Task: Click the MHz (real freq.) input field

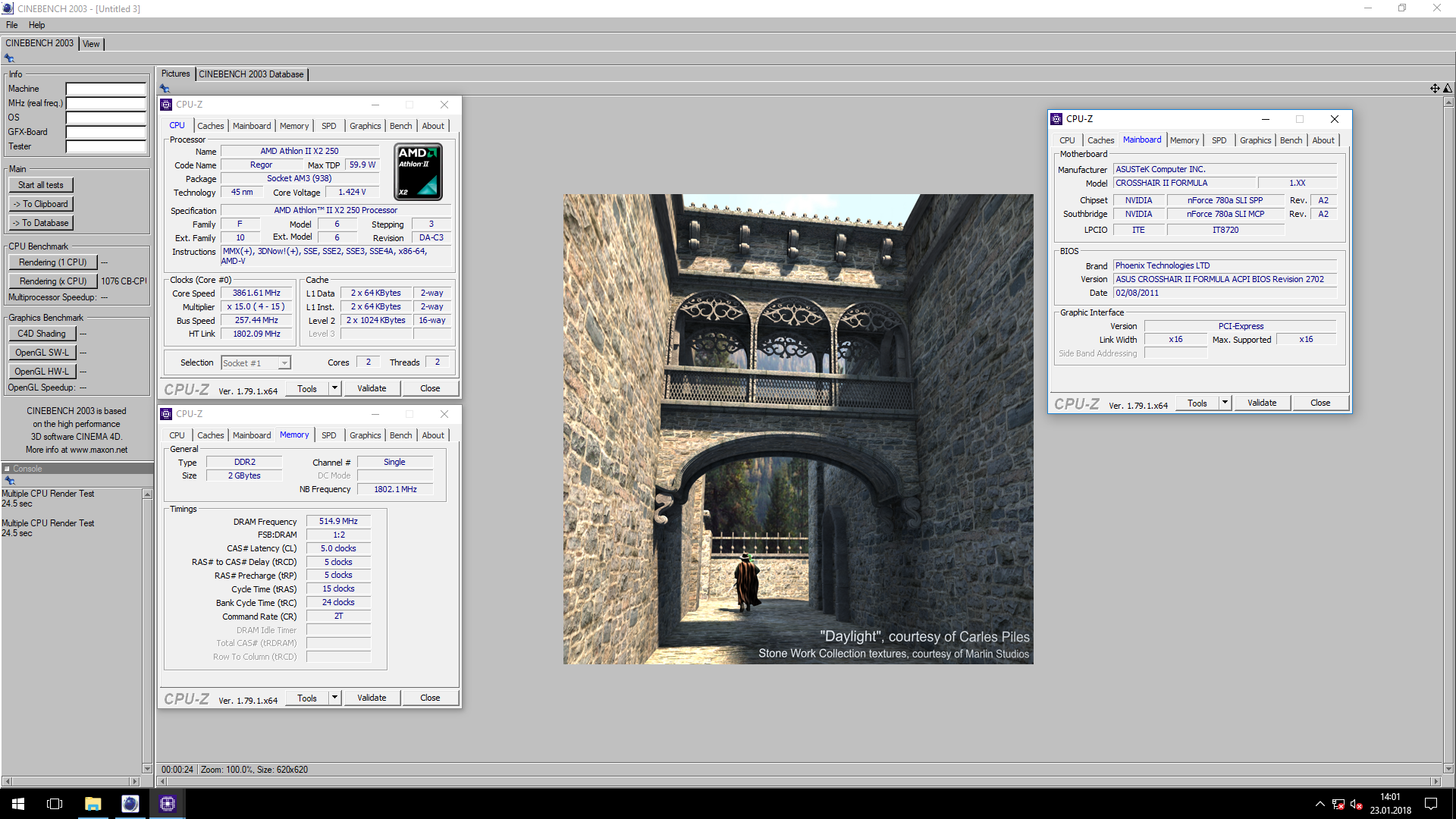Action: pos(106,103)
